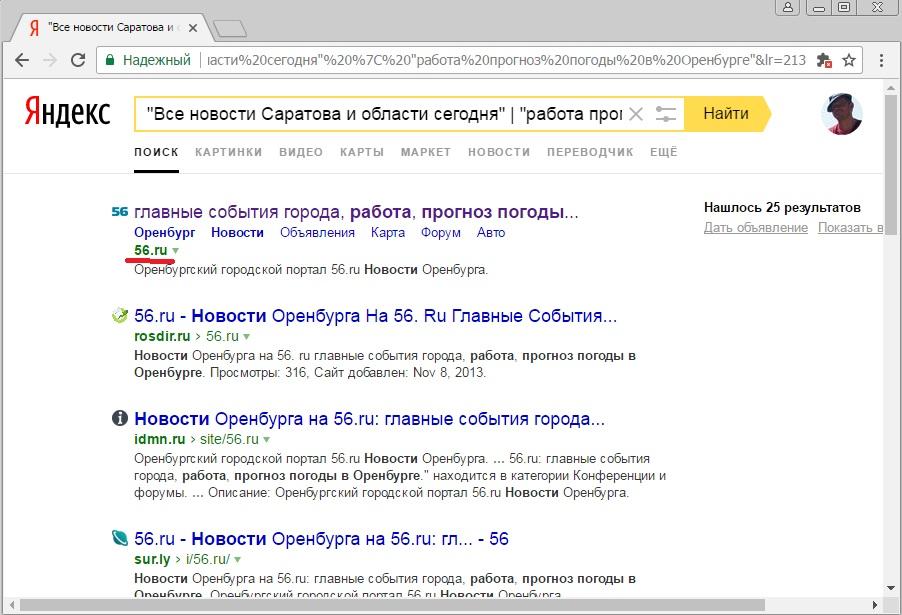This screenshot has width=902, height=615.
Task: Open Chrome three-dot menu
Action: (x=880, y=60)
